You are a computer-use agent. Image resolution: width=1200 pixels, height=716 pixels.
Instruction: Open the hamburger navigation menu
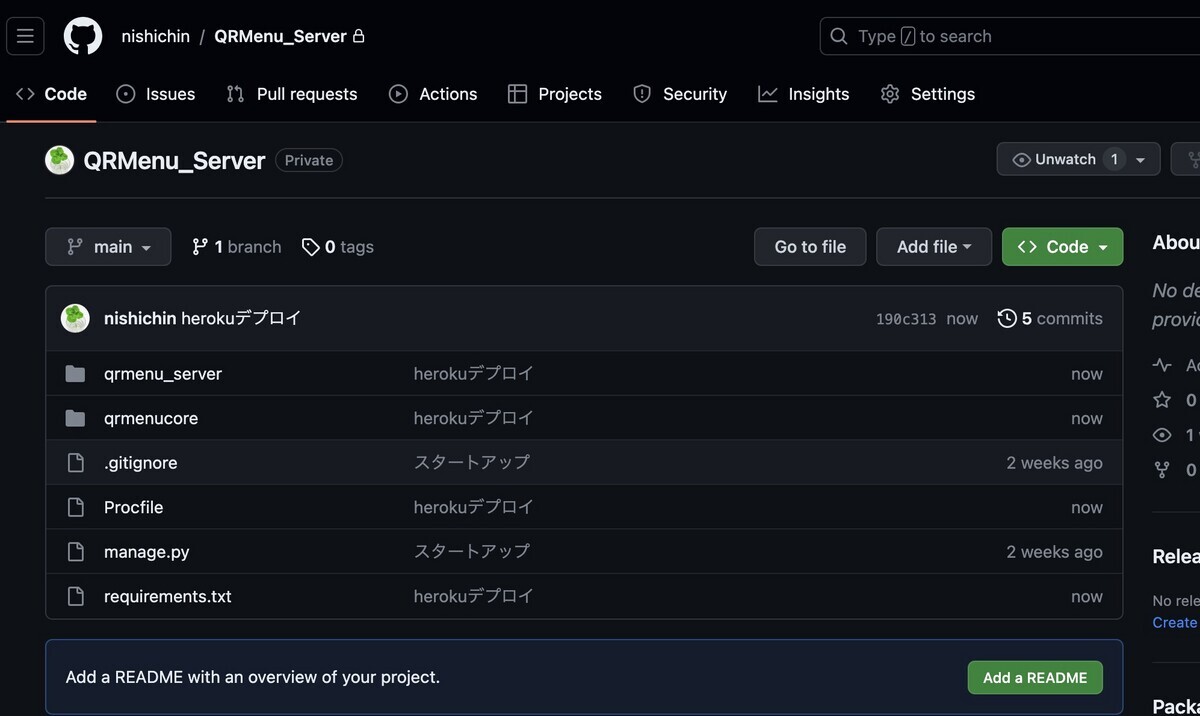[x=25, y=36]
